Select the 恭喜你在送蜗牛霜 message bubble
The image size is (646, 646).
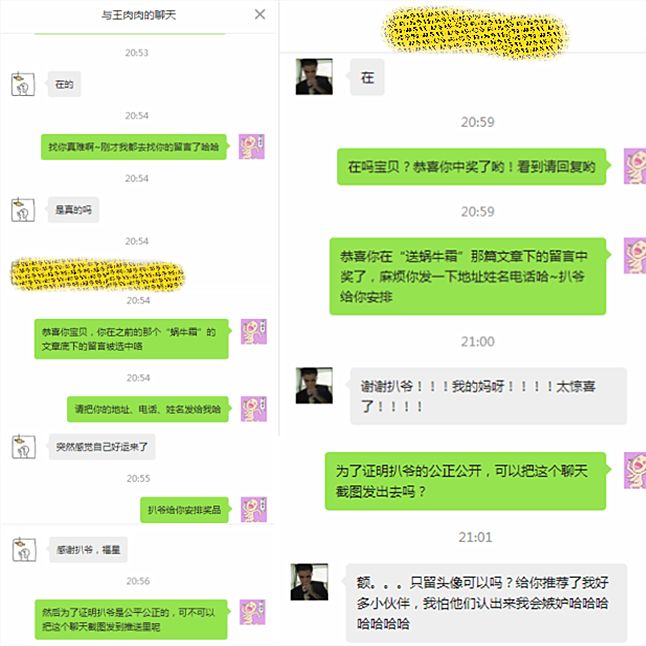(468, 276)
